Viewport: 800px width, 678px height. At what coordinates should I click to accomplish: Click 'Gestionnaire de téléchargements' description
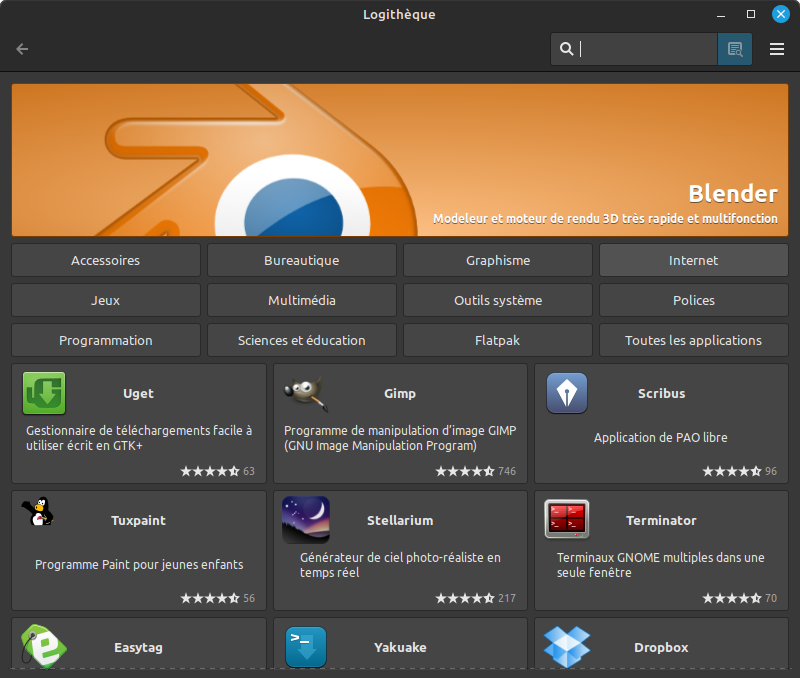[x=139, y=438]
